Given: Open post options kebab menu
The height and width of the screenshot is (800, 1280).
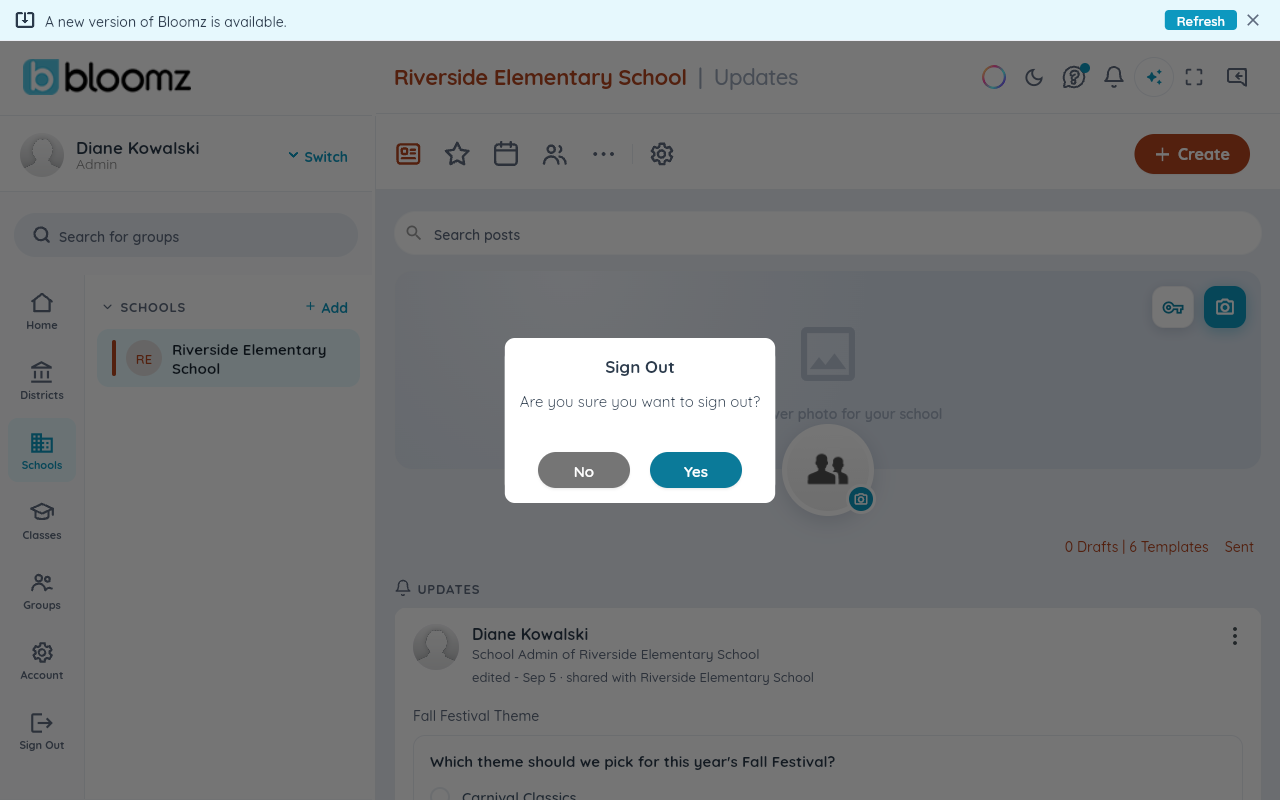Looking at the screenshot, I should click(x=1235, y=636).
